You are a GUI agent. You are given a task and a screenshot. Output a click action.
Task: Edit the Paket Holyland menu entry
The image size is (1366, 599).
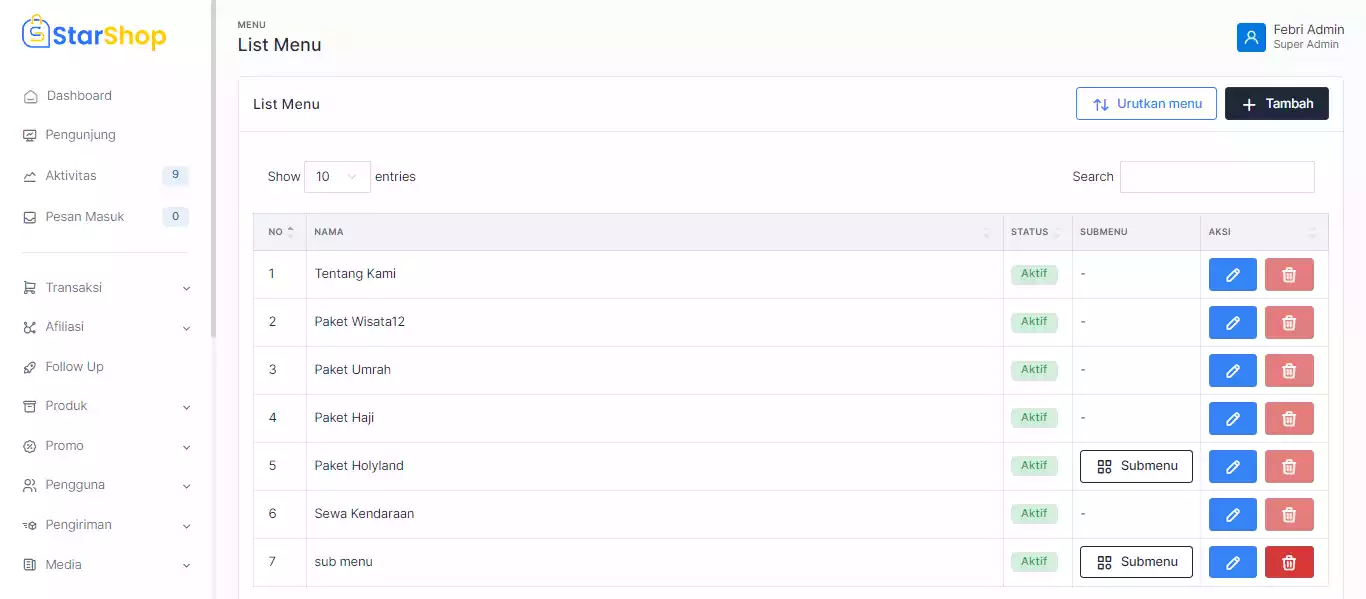coord(1232,467)
